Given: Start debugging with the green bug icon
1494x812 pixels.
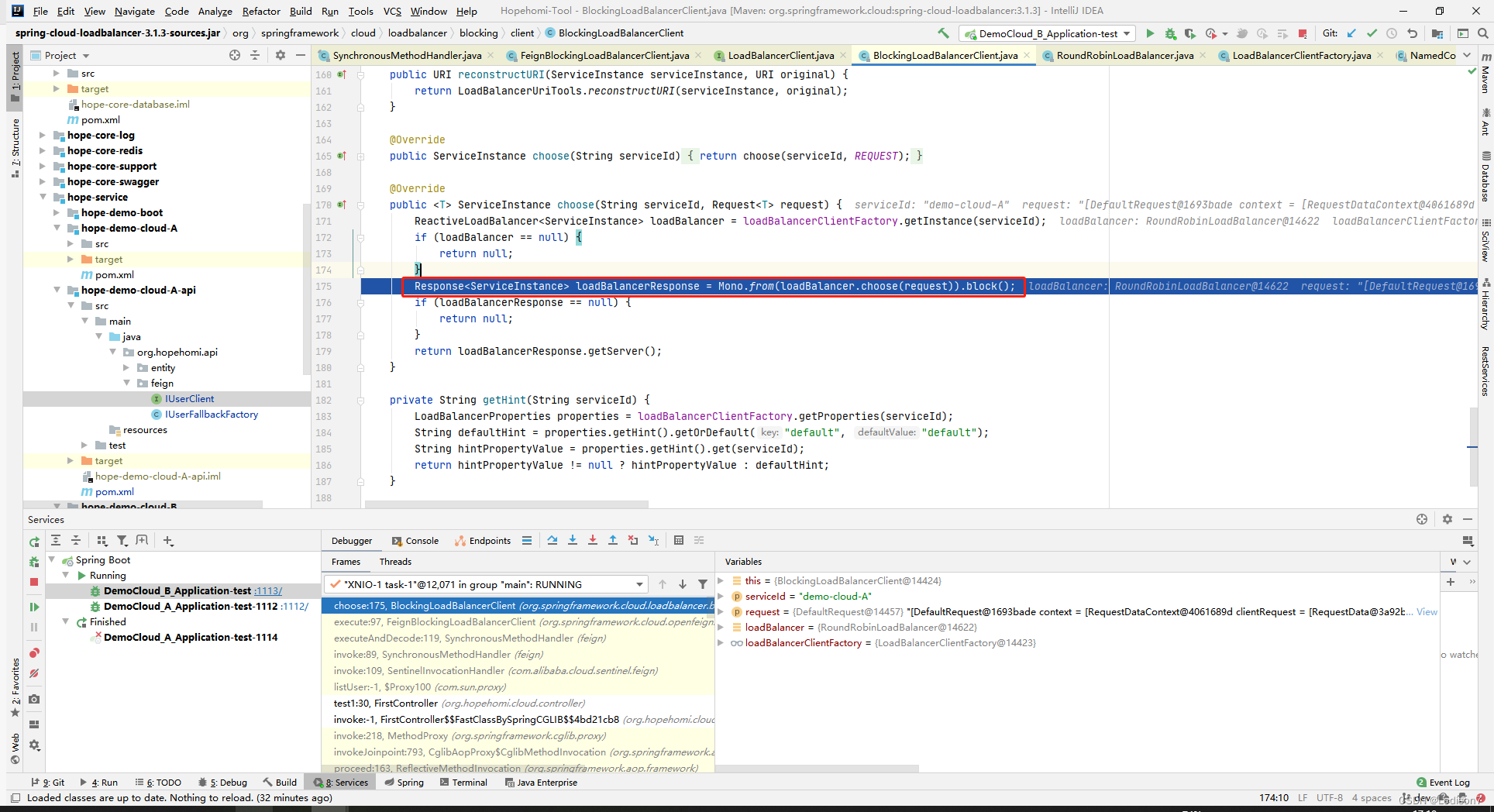Looking at the screenshot, I should pyautogui.click(x=1170, y=33).
